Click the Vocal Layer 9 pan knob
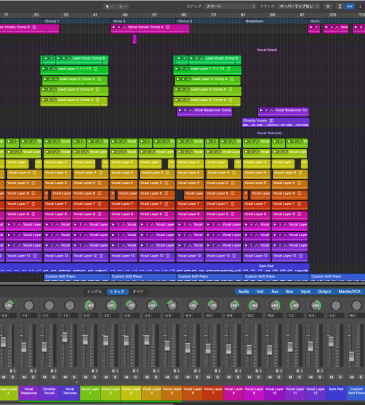Image resolution: width=365 pixels, height=405 pixels. 254,305
